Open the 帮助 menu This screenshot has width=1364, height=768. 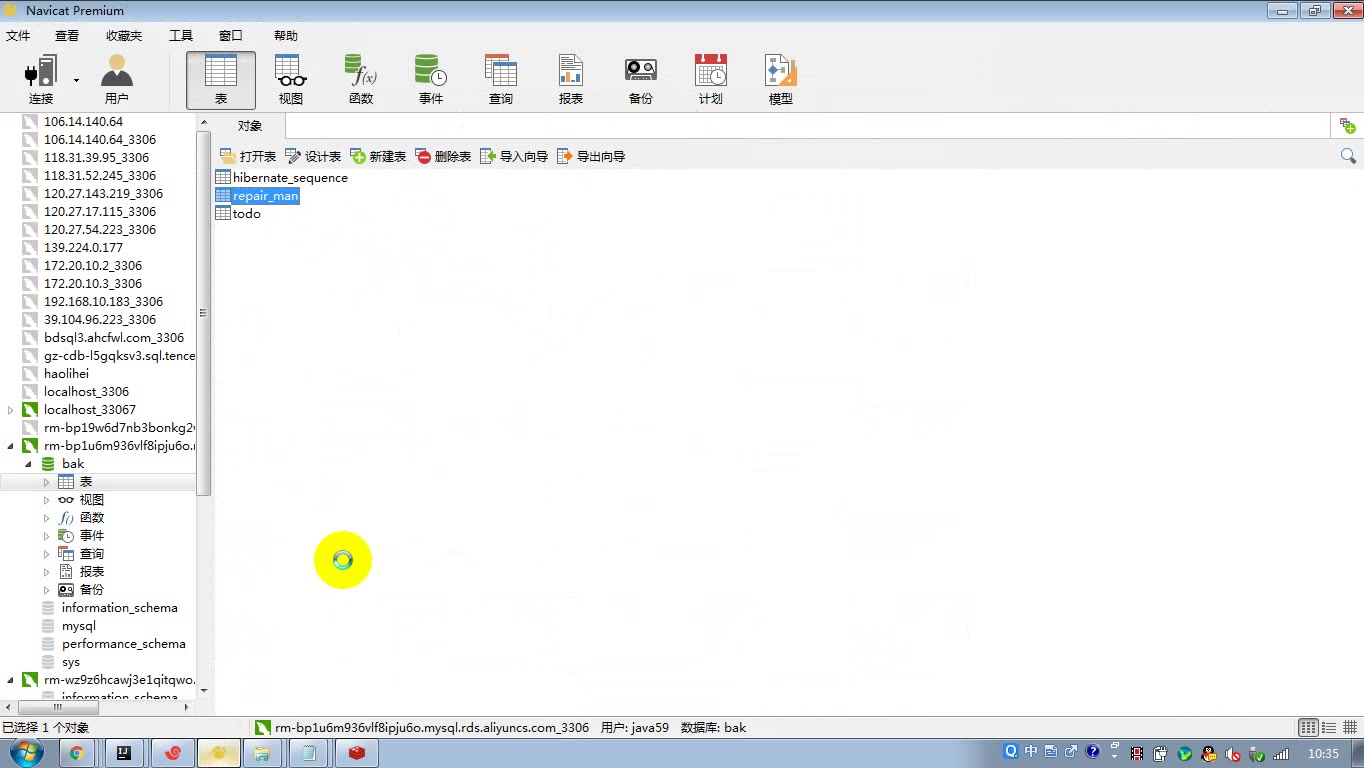point(286,36)
